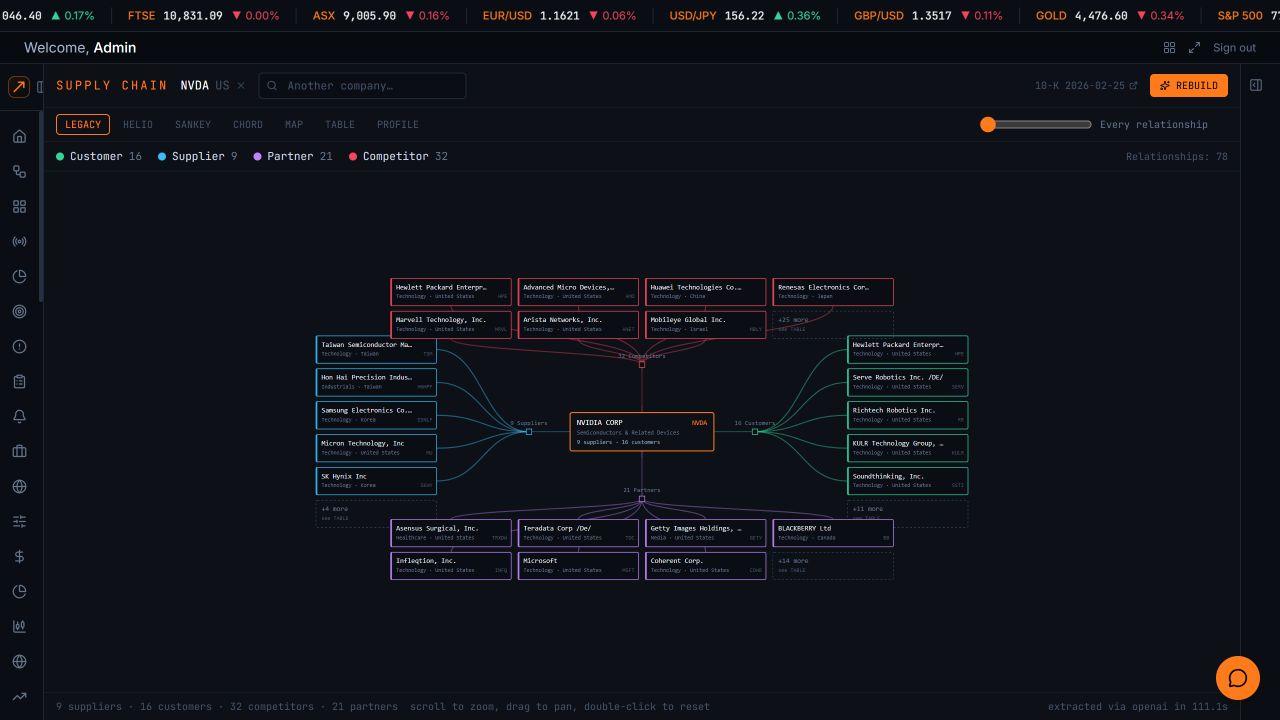The width and height of the screenshot is (1280, 720).
Task: Toggle the Supplier legend filter
Action: [197, 156]
